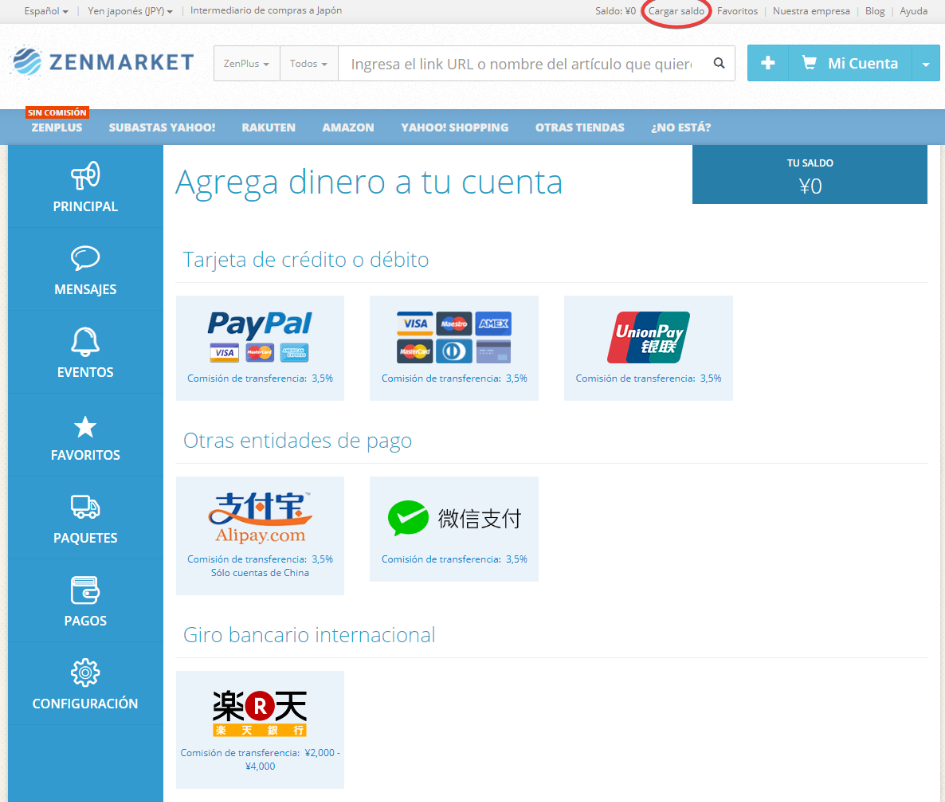Click UnionPay's Comisión de transferencia 3,5% text
Viewport: 945px width, 802px height.
(648, 378)
